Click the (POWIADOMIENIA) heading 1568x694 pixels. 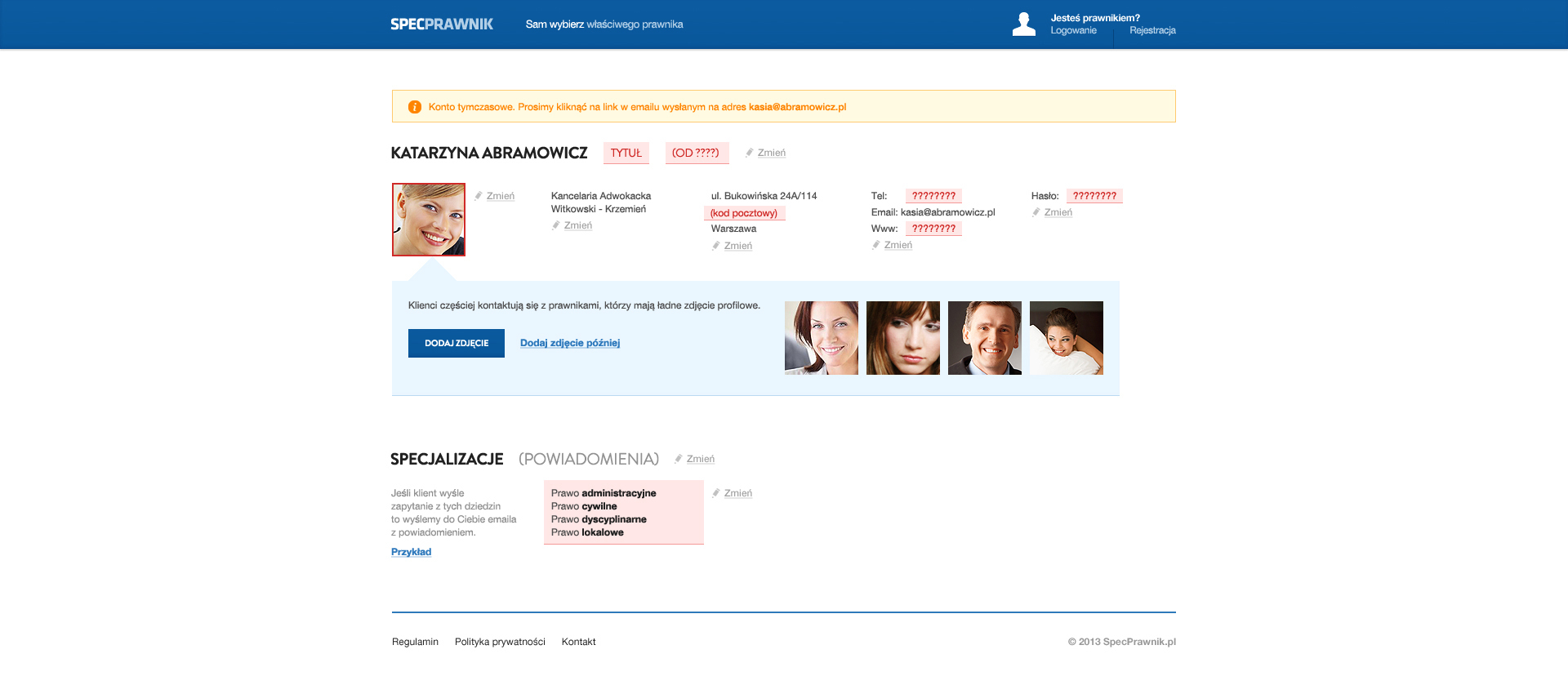589,459
